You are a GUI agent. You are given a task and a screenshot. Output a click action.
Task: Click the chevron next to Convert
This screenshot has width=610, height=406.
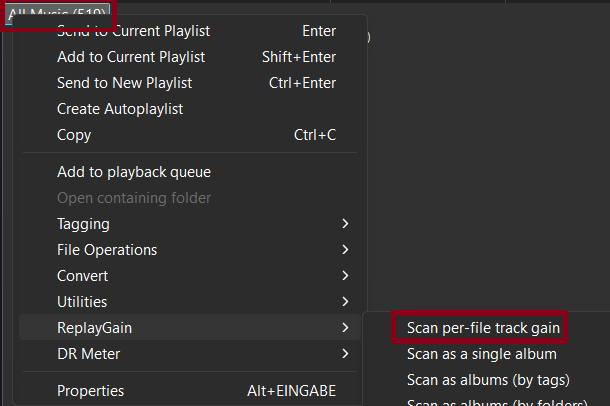[x=345, y=276]
